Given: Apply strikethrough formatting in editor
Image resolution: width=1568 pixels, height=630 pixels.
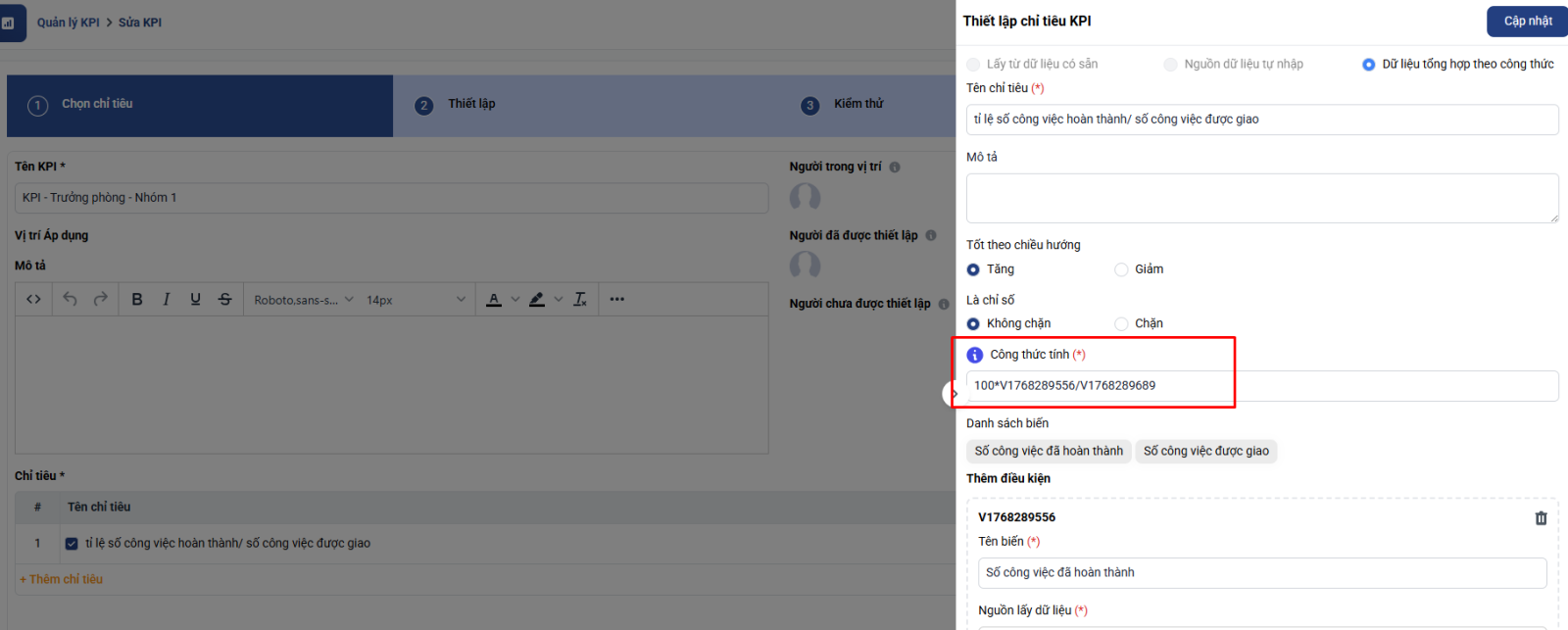Looking at the screenshot, I should pyautogui.click(x=225, y=300).
